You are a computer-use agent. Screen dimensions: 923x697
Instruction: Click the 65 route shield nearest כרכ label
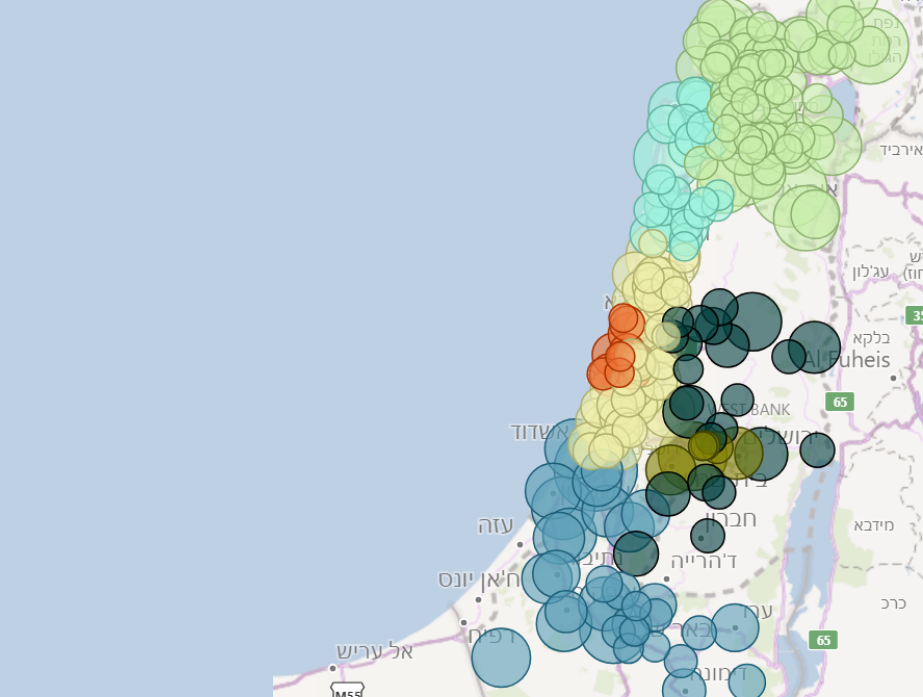[823, 640]
